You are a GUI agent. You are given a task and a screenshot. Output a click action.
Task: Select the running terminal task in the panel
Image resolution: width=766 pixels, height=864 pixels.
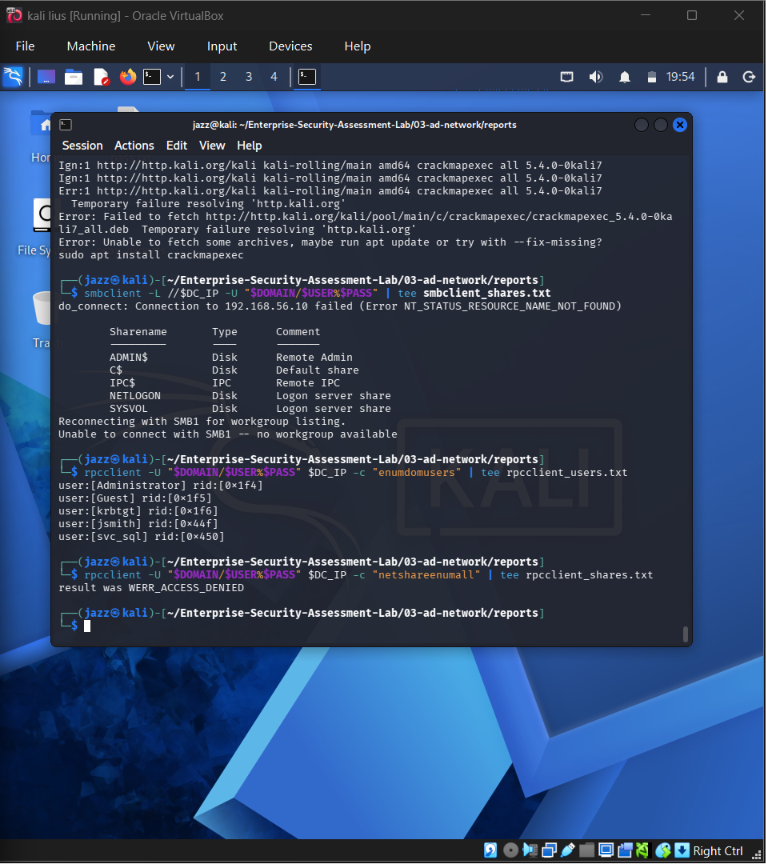(307, 77)
